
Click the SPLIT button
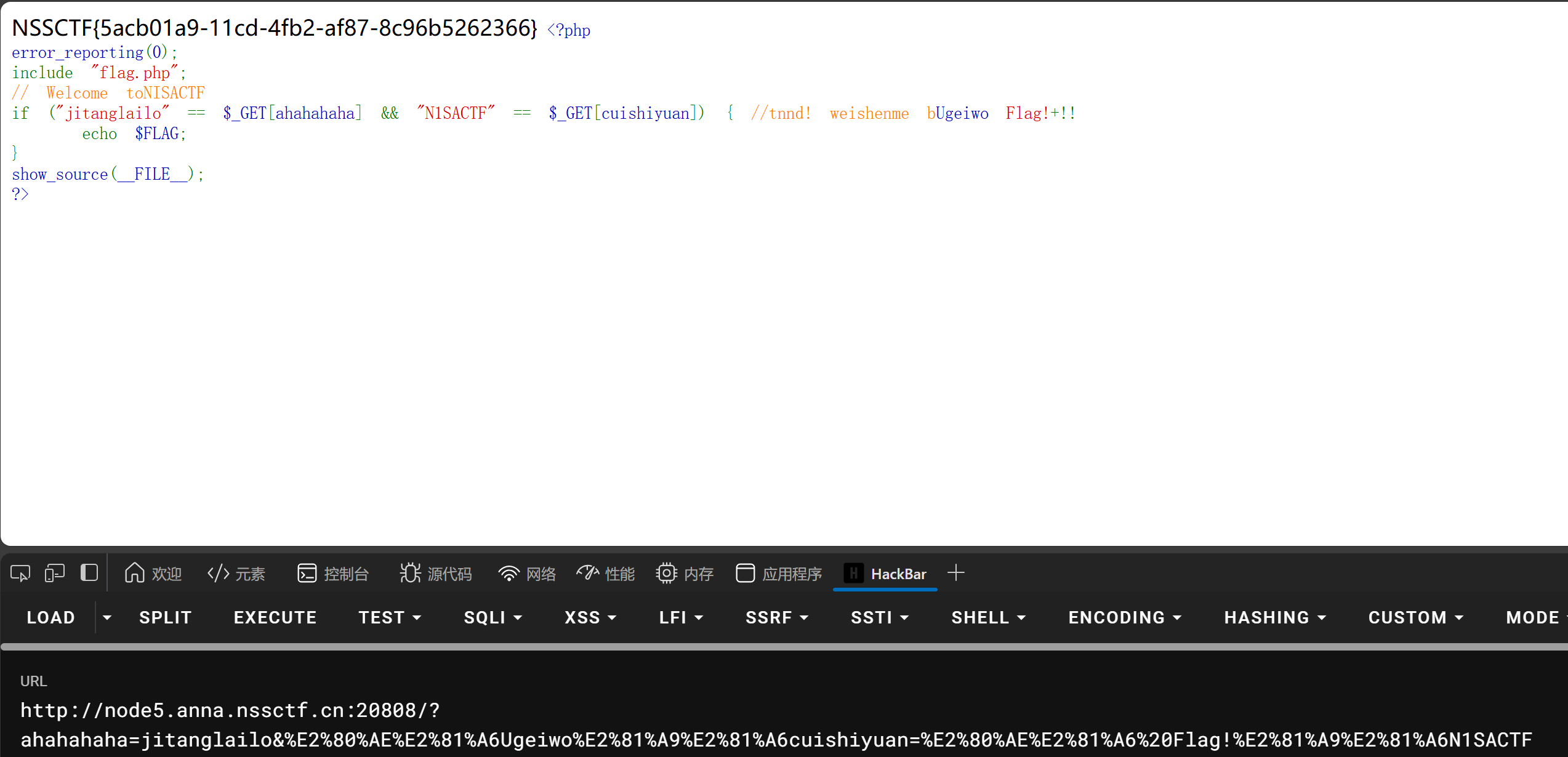tap(165, 617)
